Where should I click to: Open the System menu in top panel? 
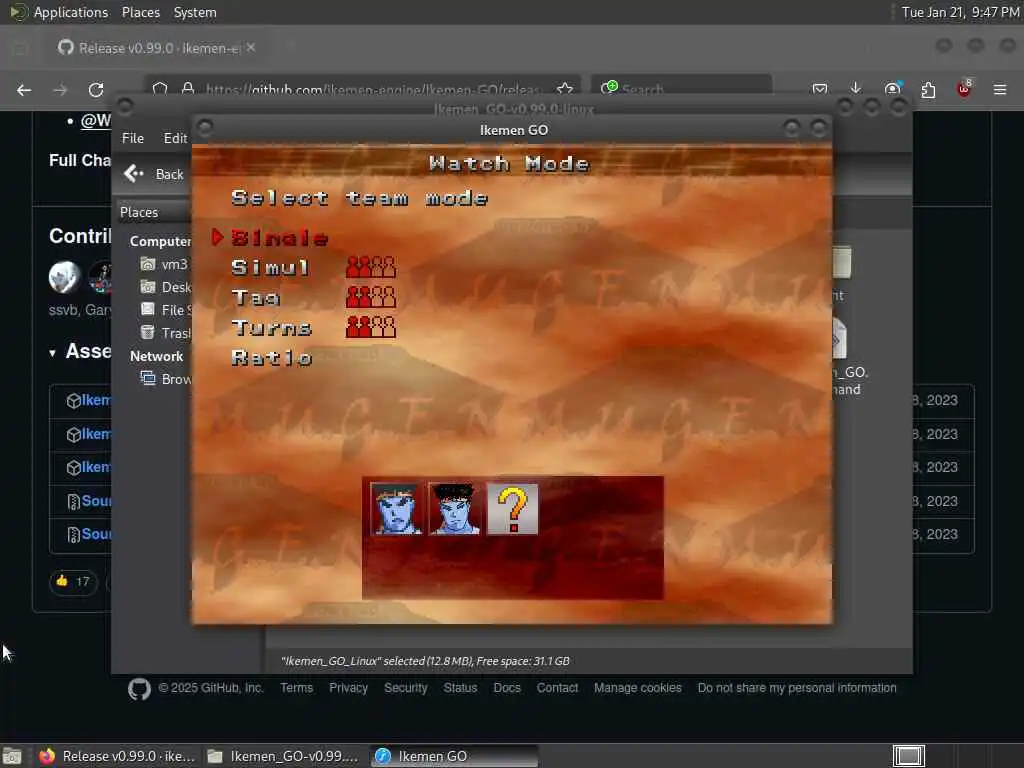[195, 12]
